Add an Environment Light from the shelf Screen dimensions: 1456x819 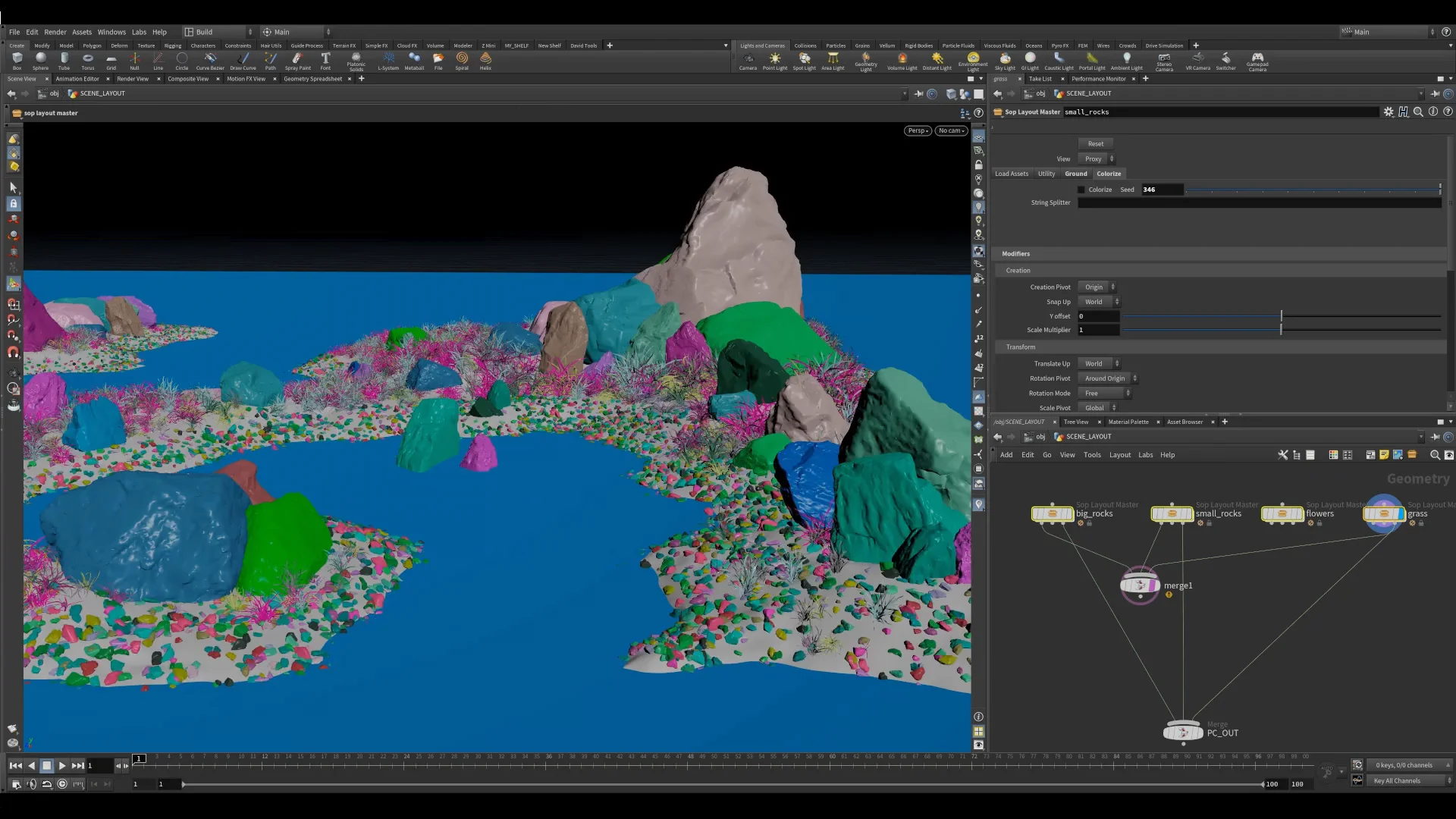972,61
